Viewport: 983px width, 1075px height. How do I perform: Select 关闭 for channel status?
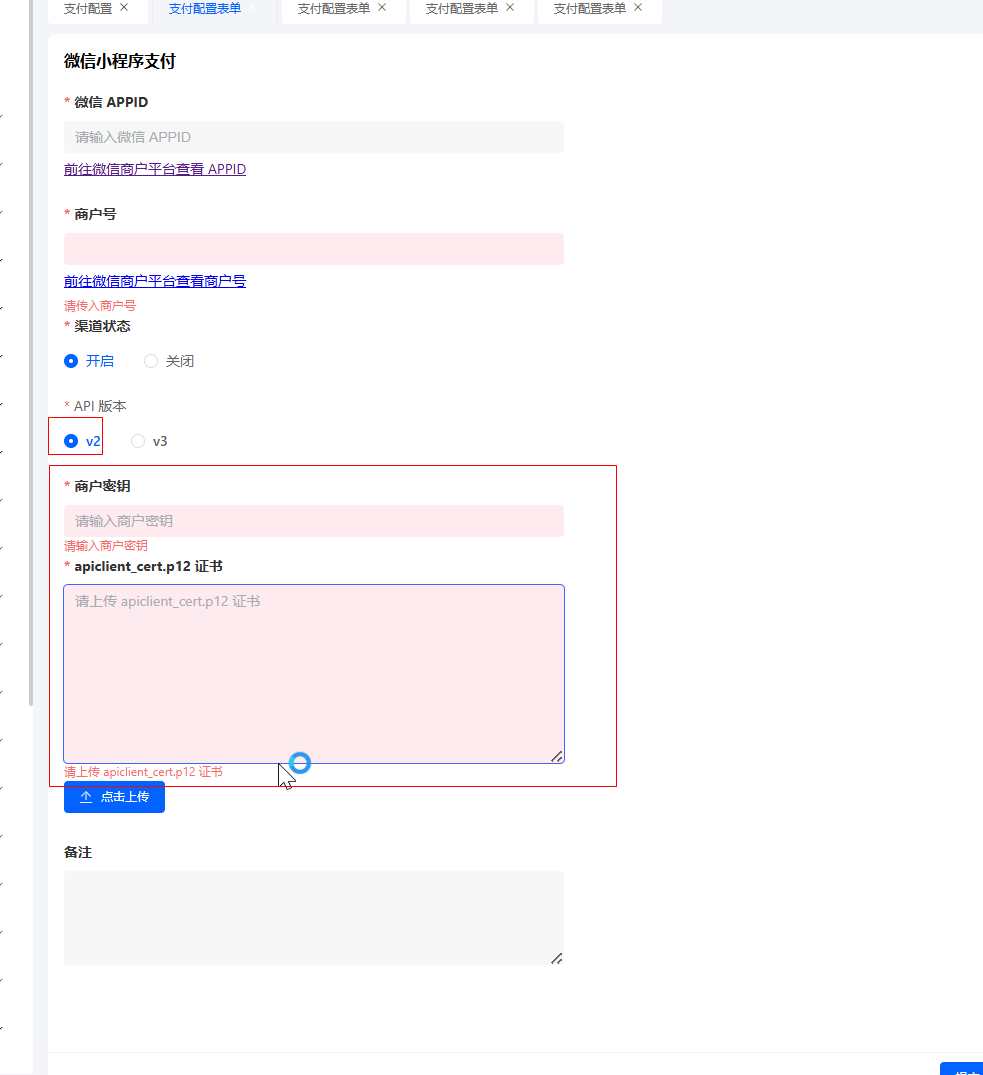[x=151, y=361]
